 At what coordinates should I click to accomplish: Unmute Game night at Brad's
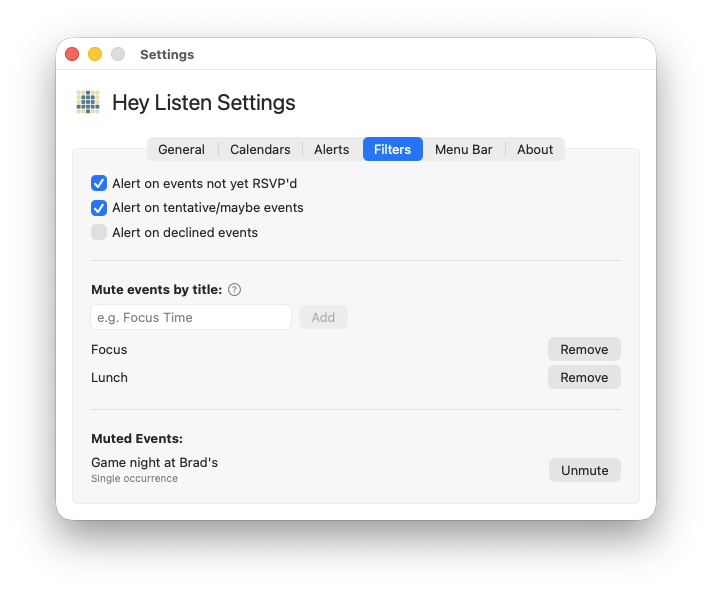(x=584, y=470)
